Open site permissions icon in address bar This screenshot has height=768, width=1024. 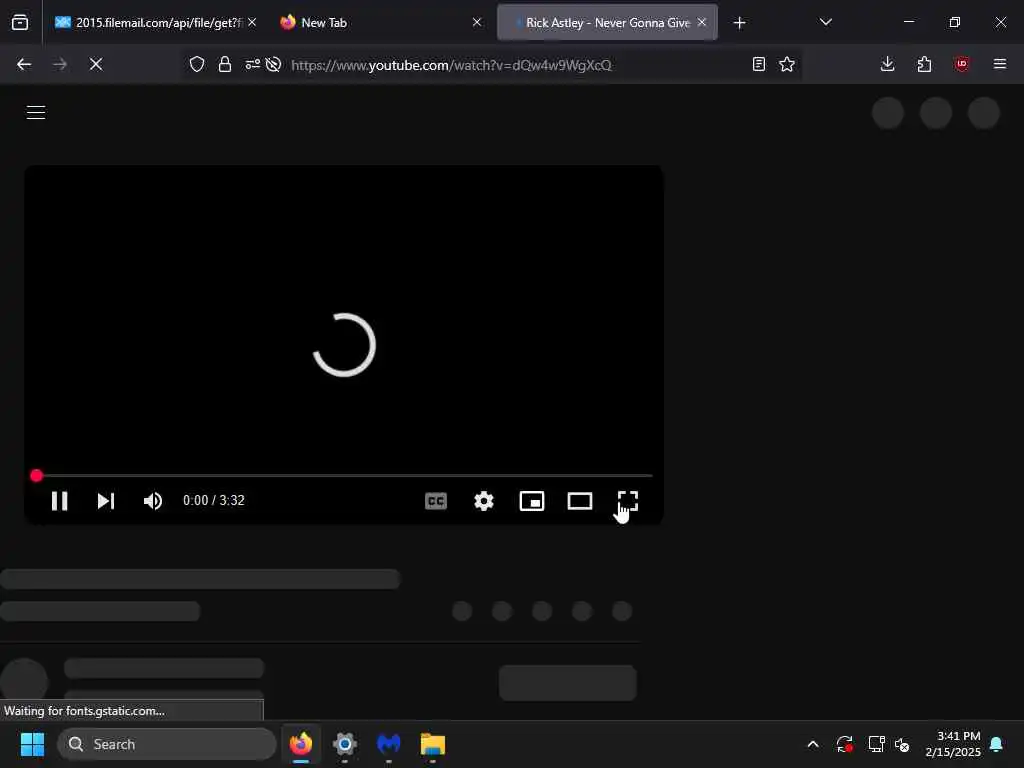252,64
